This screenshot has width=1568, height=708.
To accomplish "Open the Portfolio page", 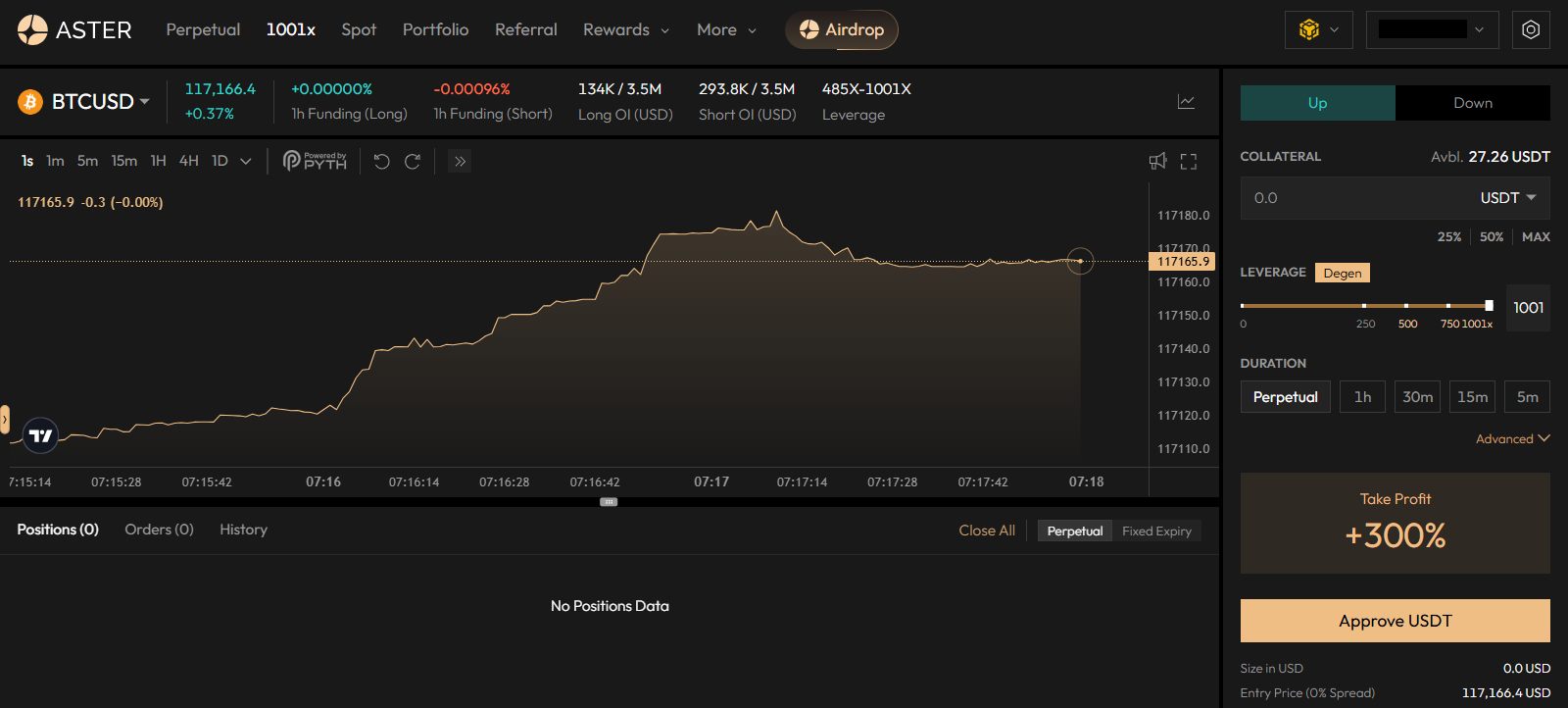I will click(x=435, y=30).
